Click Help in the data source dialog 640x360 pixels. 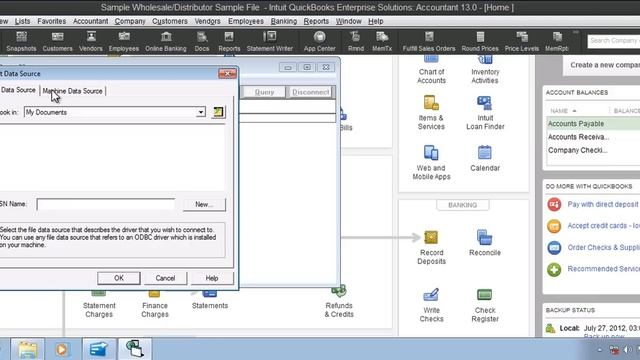(212, 278)
